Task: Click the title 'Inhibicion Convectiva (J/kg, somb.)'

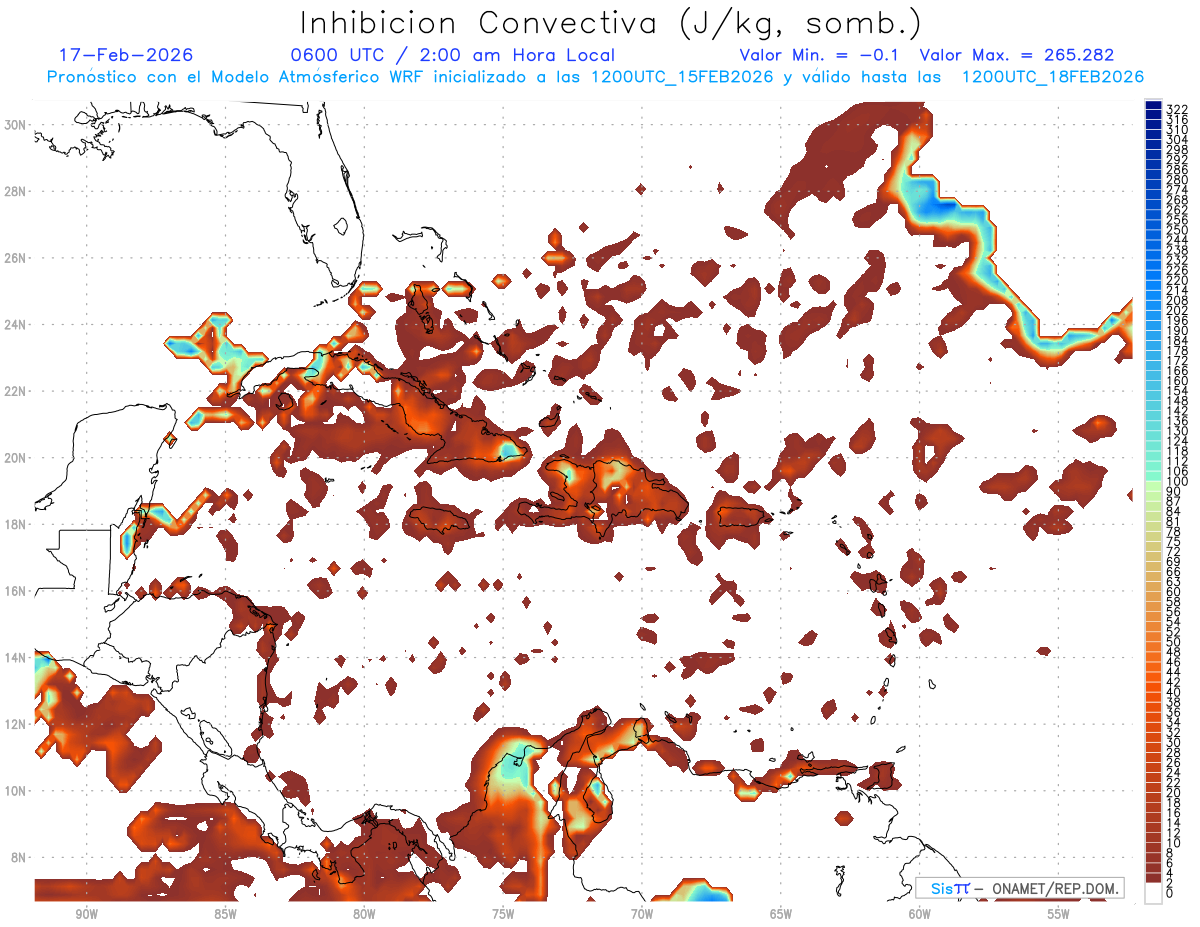Action: coord(610,23)
